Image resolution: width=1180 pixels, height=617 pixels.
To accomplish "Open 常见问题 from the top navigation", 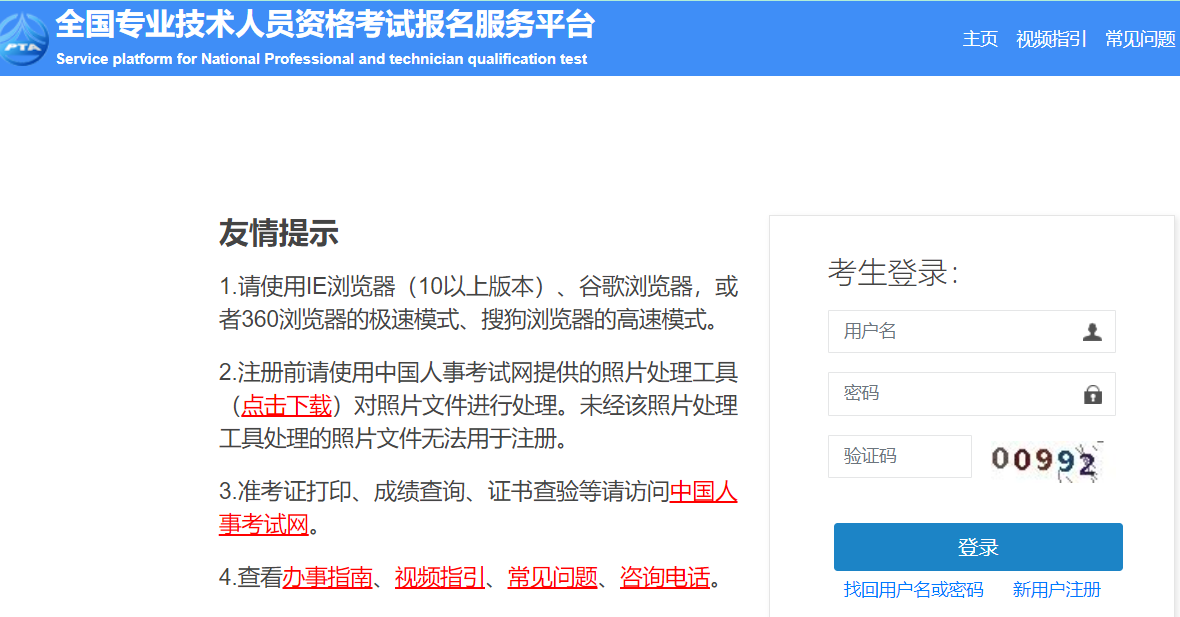I will [1140, 38].
